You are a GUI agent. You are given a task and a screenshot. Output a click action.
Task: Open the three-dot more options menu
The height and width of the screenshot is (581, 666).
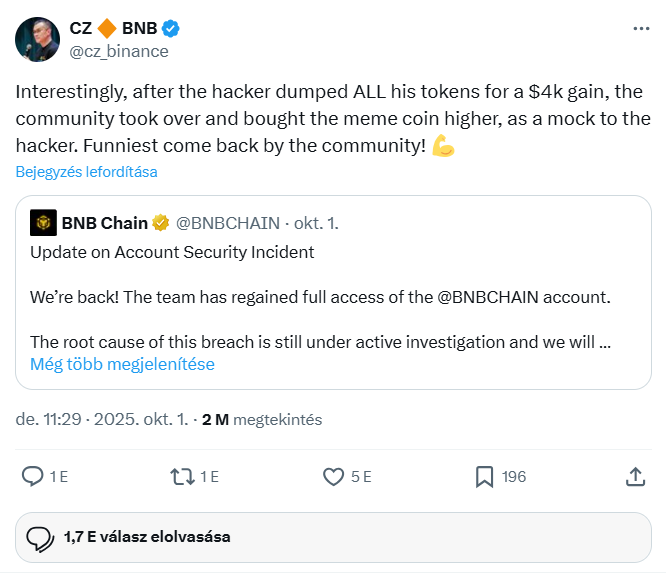click(641, 29)
